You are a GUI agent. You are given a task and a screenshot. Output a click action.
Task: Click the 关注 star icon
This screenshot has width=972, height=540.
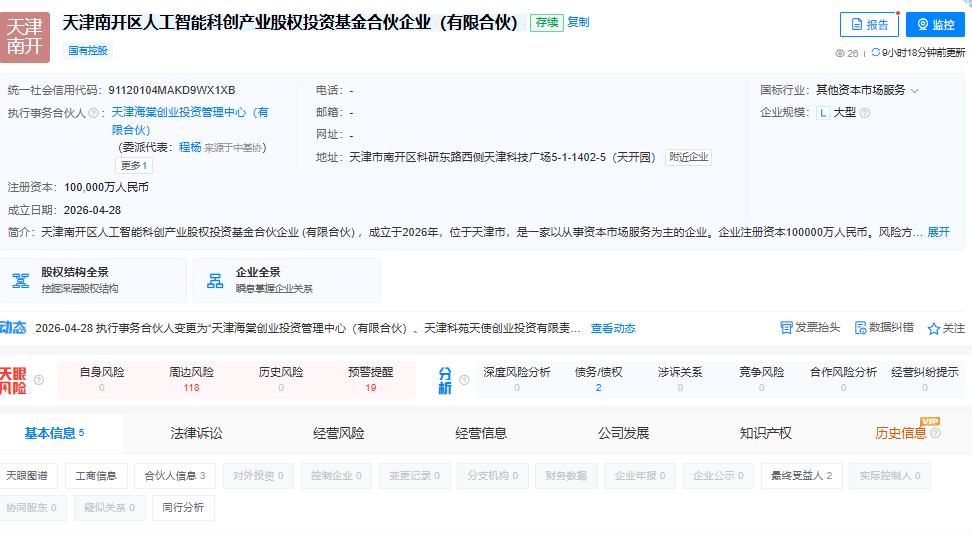pyautogui.click(x=934, y=329)
